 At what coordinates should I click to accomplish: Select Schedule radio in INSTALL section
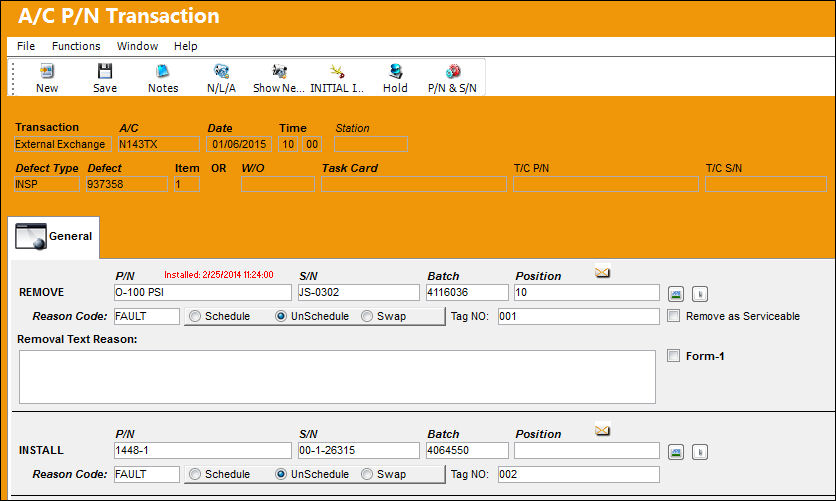pos(195,474)
